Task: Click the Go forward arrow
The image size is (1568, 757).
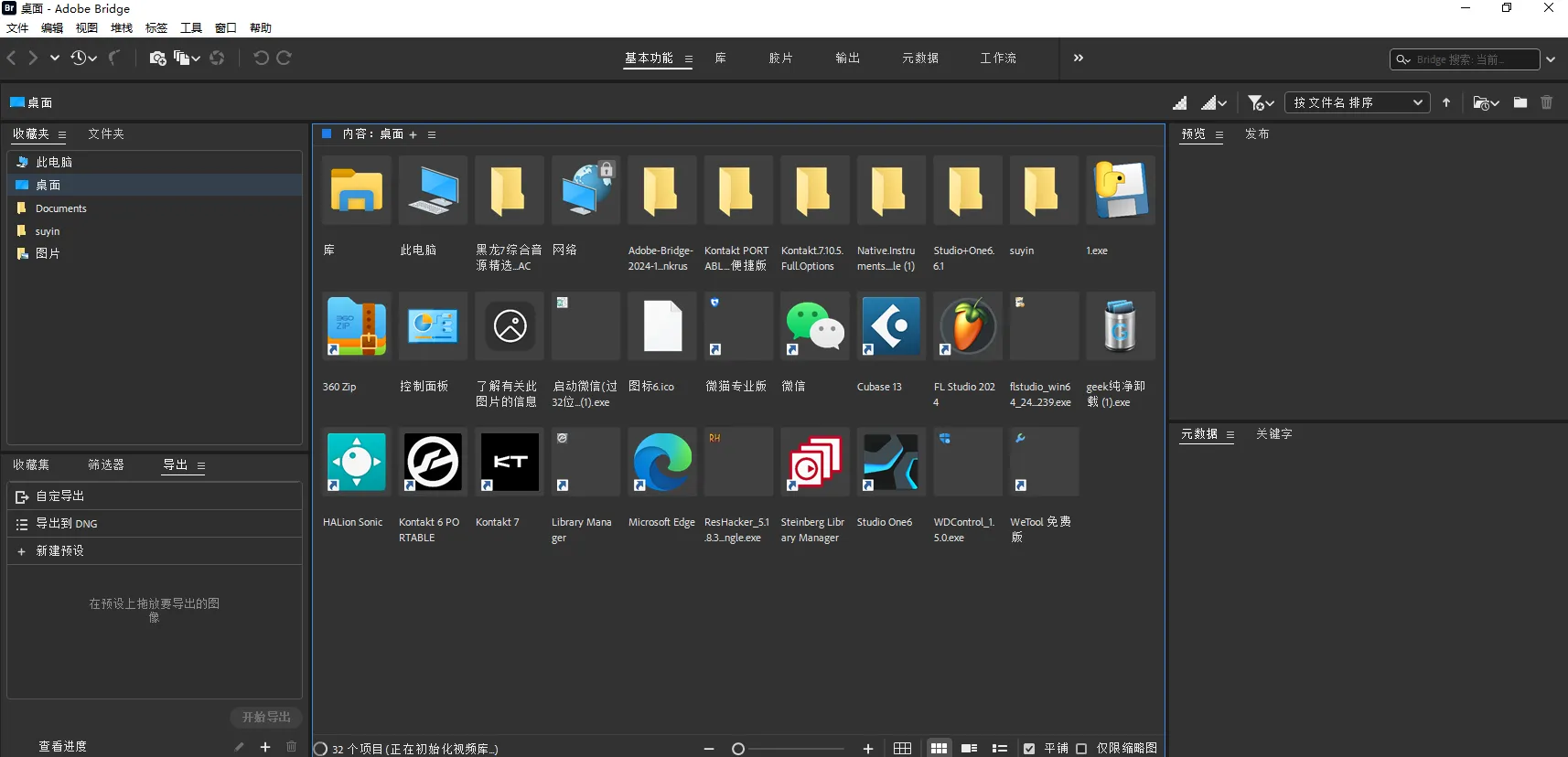Action: pos(33,58)
